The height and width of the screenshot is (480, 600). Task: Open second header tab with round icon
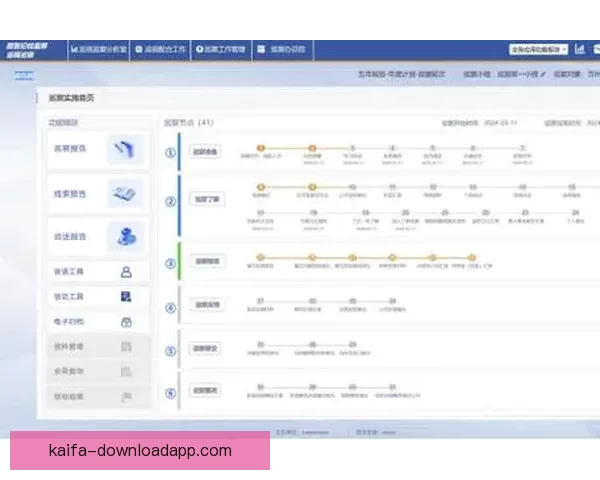click(x=160, y=49)
